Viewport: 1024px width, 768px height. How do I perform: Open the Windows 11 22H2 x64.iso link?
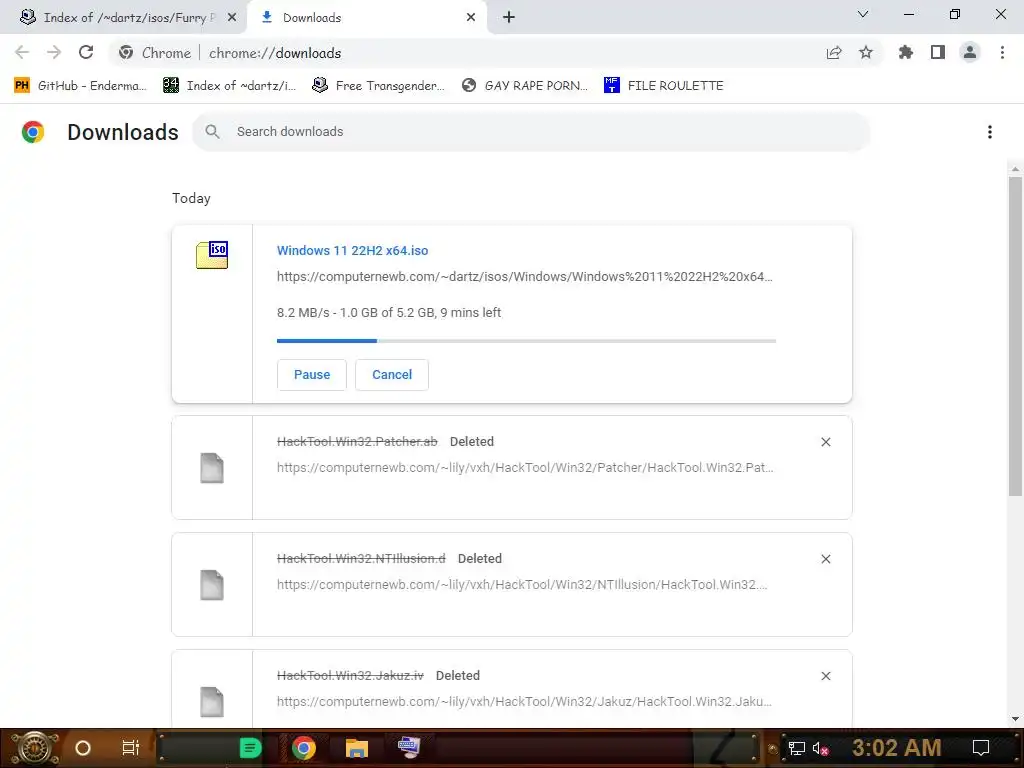point(353,251)
